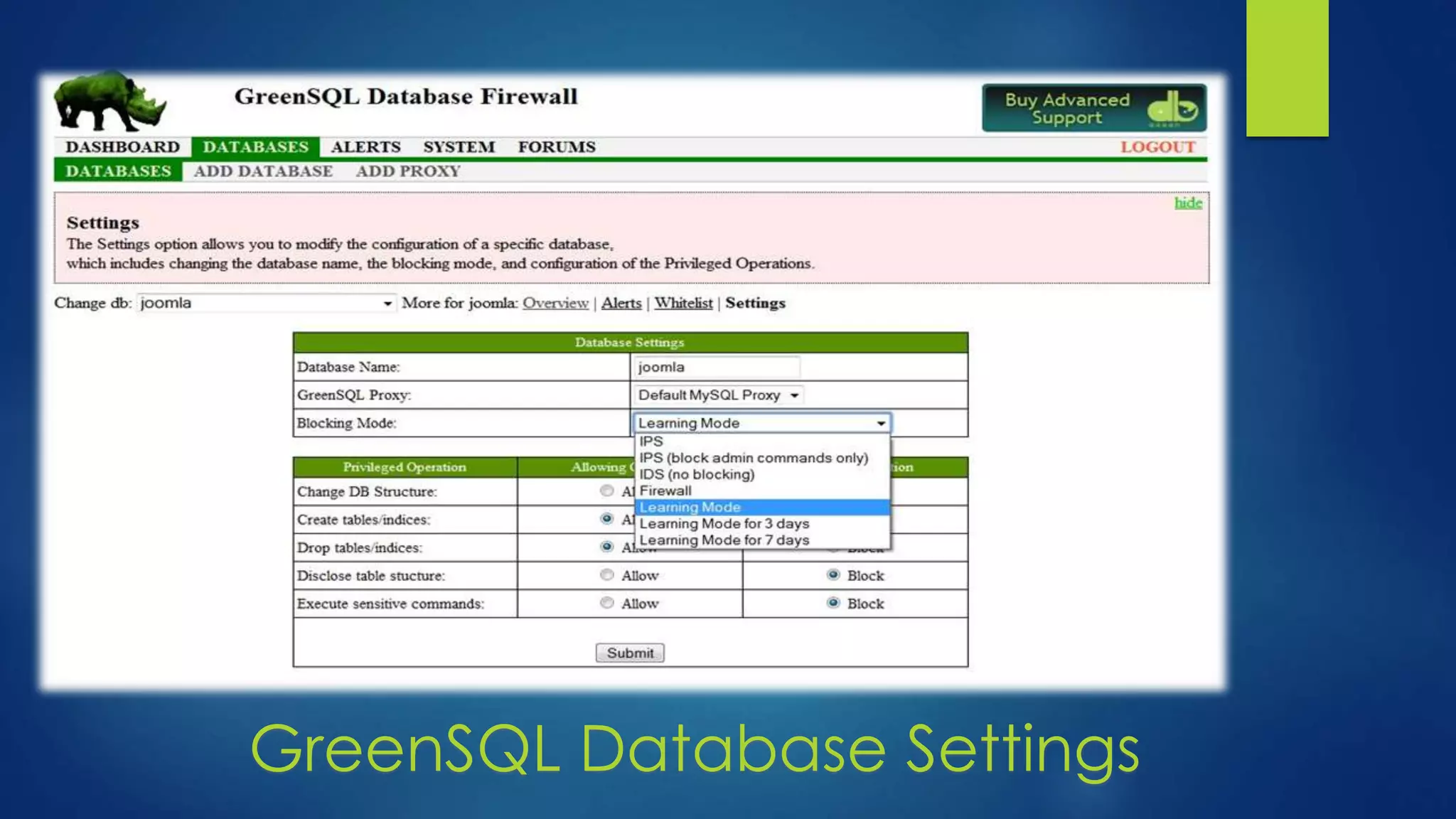Choose IPS blocking mode option
This screenshot has width=1456, height=819.
coord(761,441)
